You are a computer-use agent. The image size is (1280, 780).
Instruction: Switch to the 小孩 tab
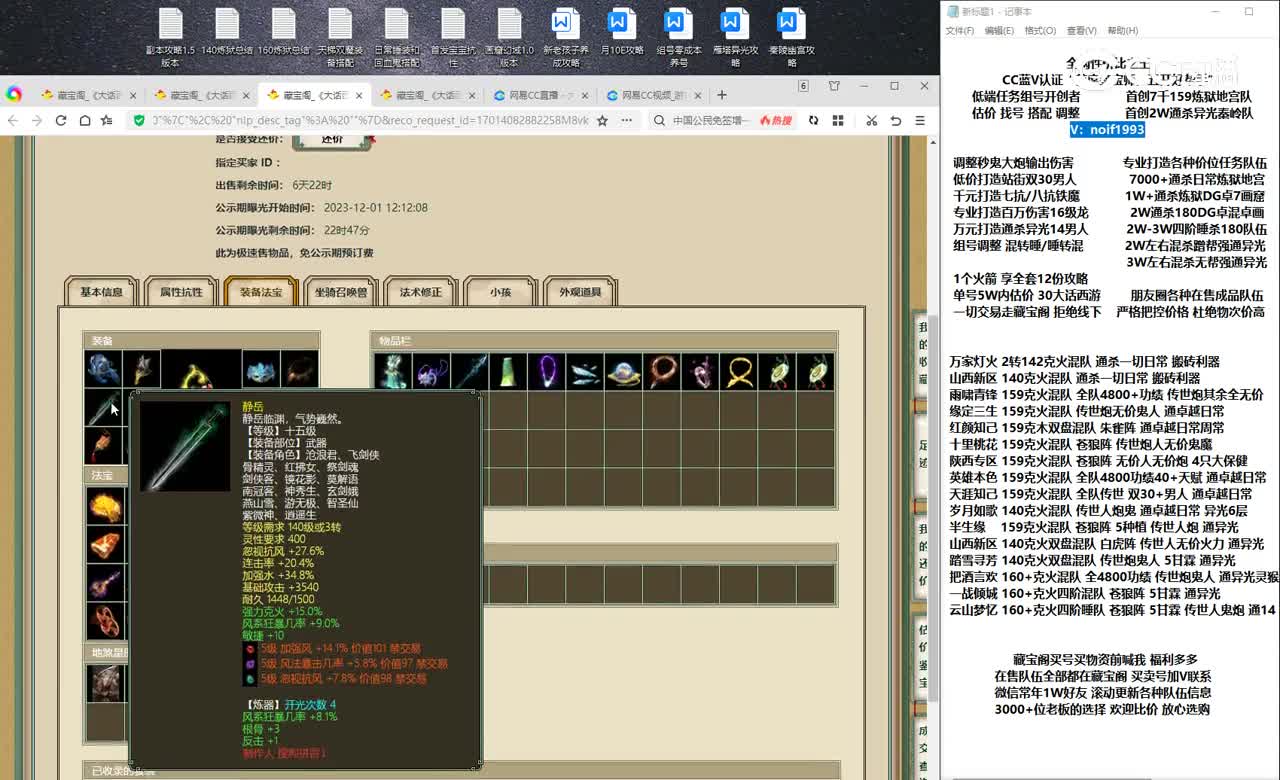[x=500, y=292]
